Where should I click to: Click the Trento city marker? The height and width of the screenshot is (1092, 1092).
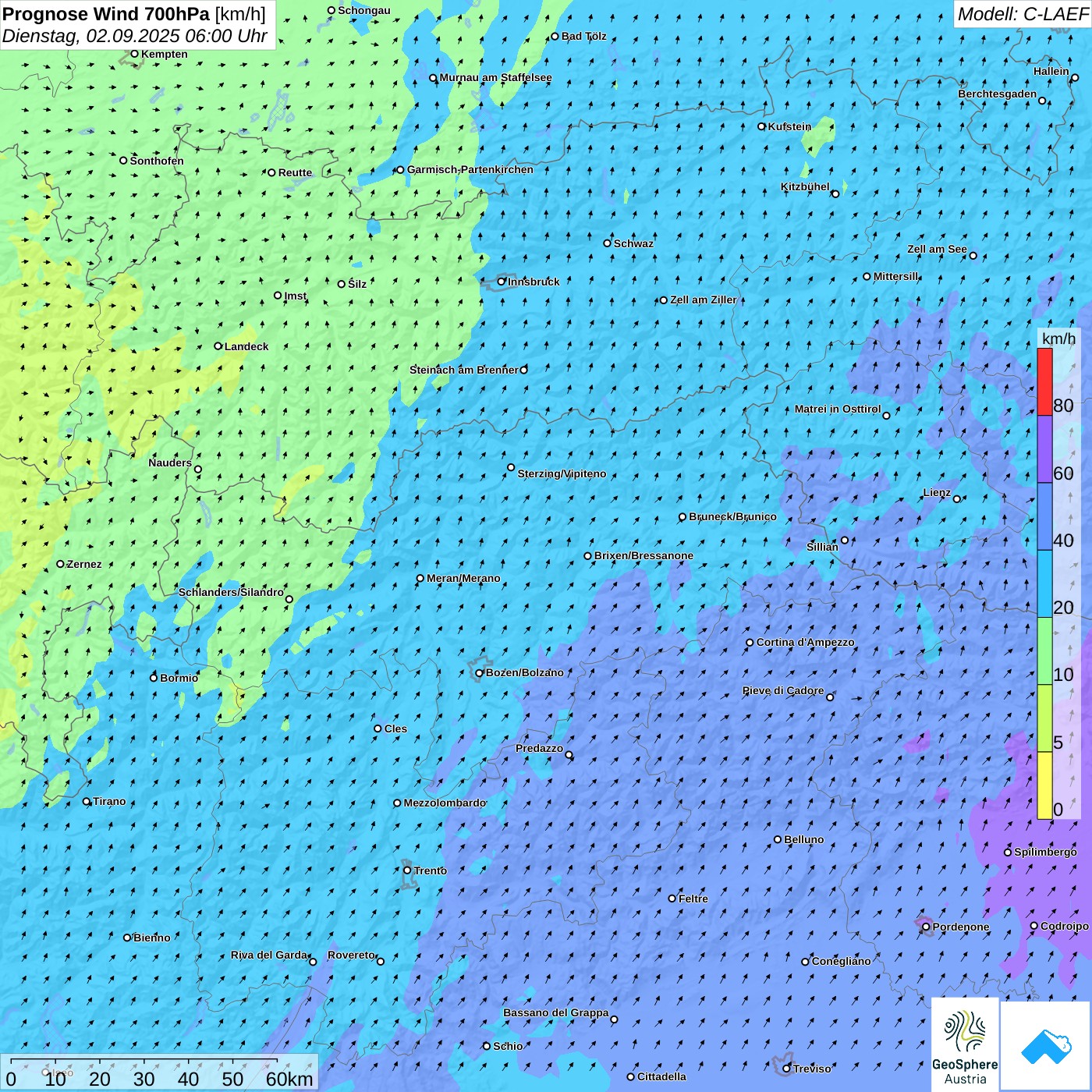point(407,870)
